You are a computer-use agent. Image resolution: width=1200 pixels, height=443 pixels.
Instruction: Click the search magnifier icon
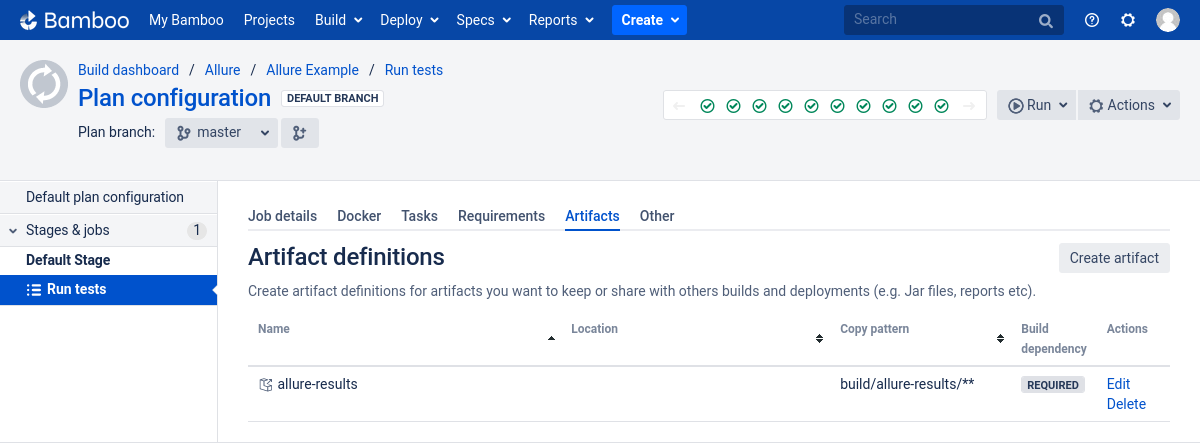click(1046, 20)
